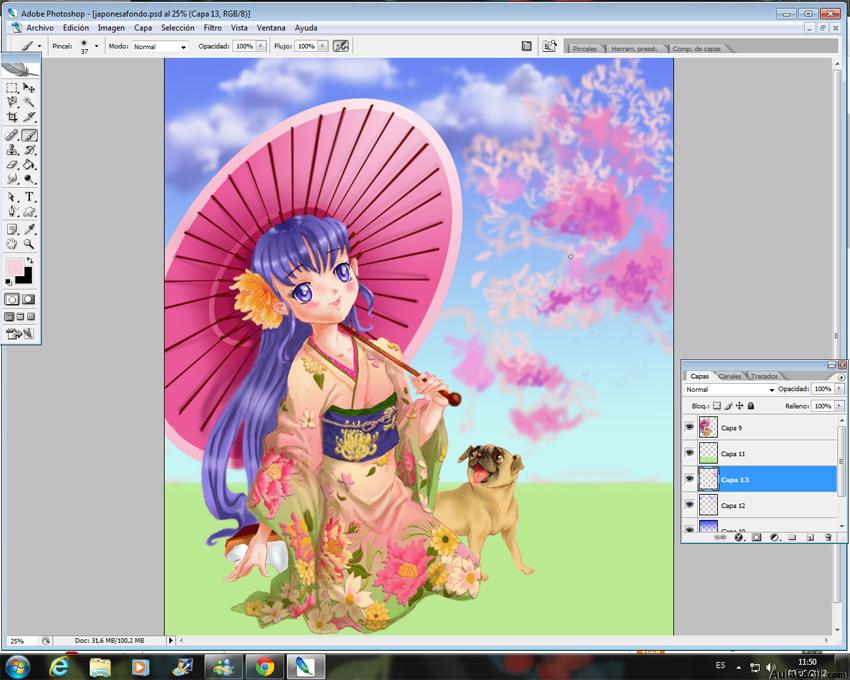The height and width of the screenshot is (680, 850).
Task: Open the layer Opacidad slider arrow
Action: [839, 389]
